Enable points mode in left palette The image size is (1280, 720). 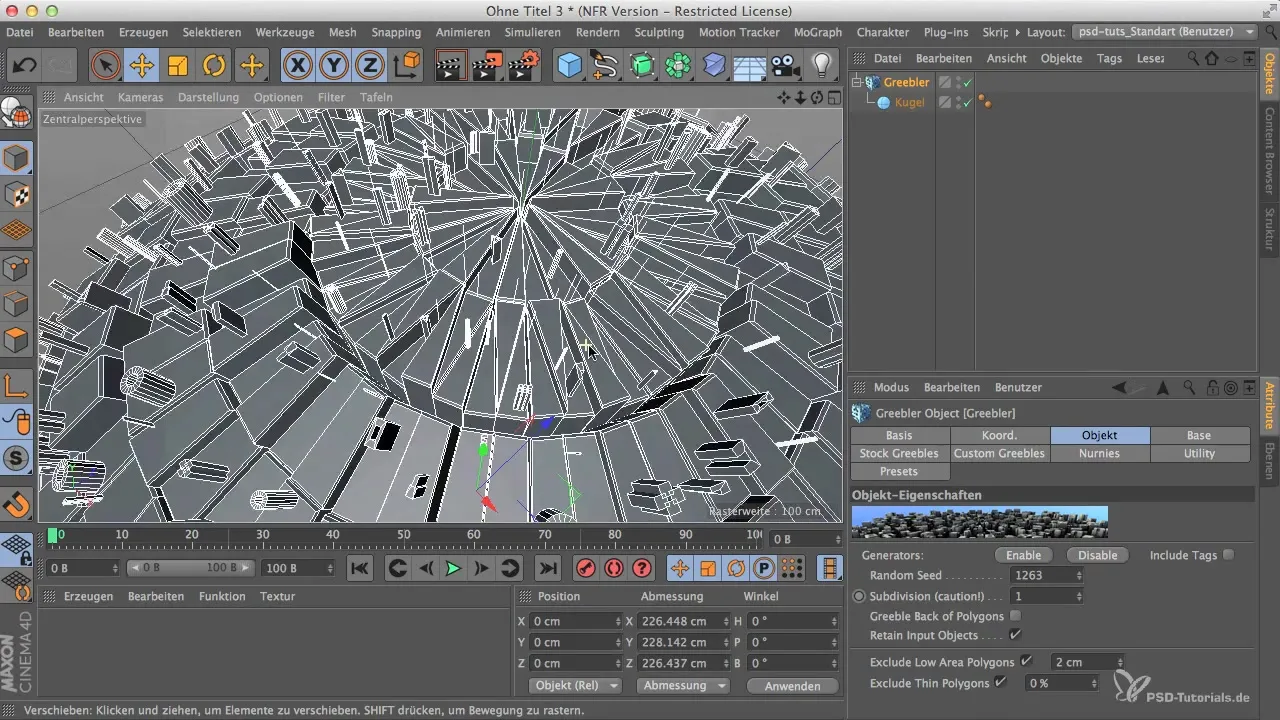17,267
